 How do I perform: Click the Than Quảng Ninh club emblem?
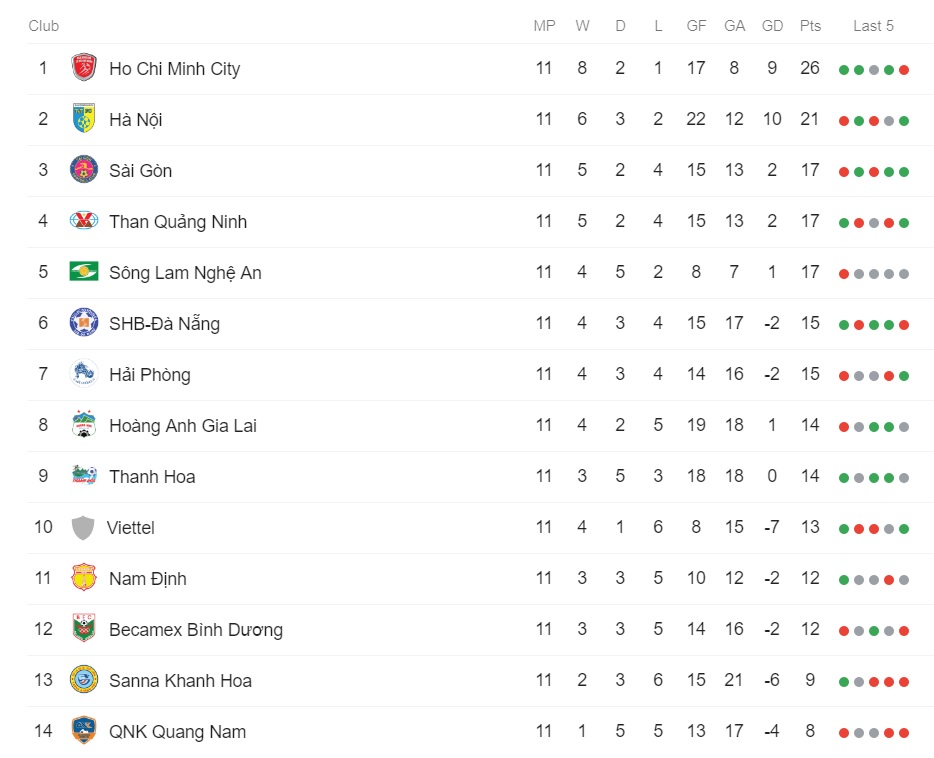coord(84,220)
